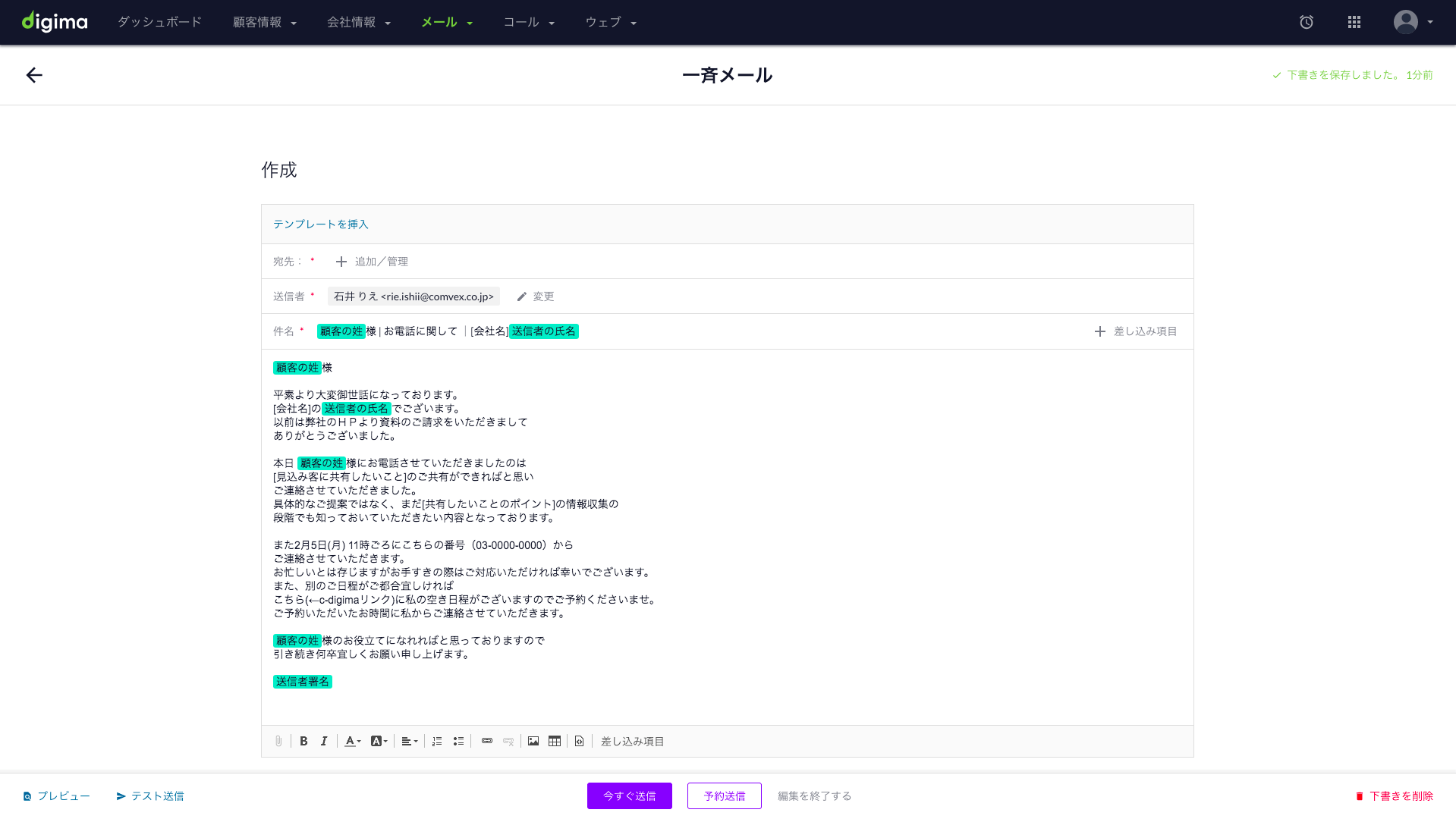Insert a bulleted list
The image size is (1456, 819).
pyautogui.click(x=458, y=741)
